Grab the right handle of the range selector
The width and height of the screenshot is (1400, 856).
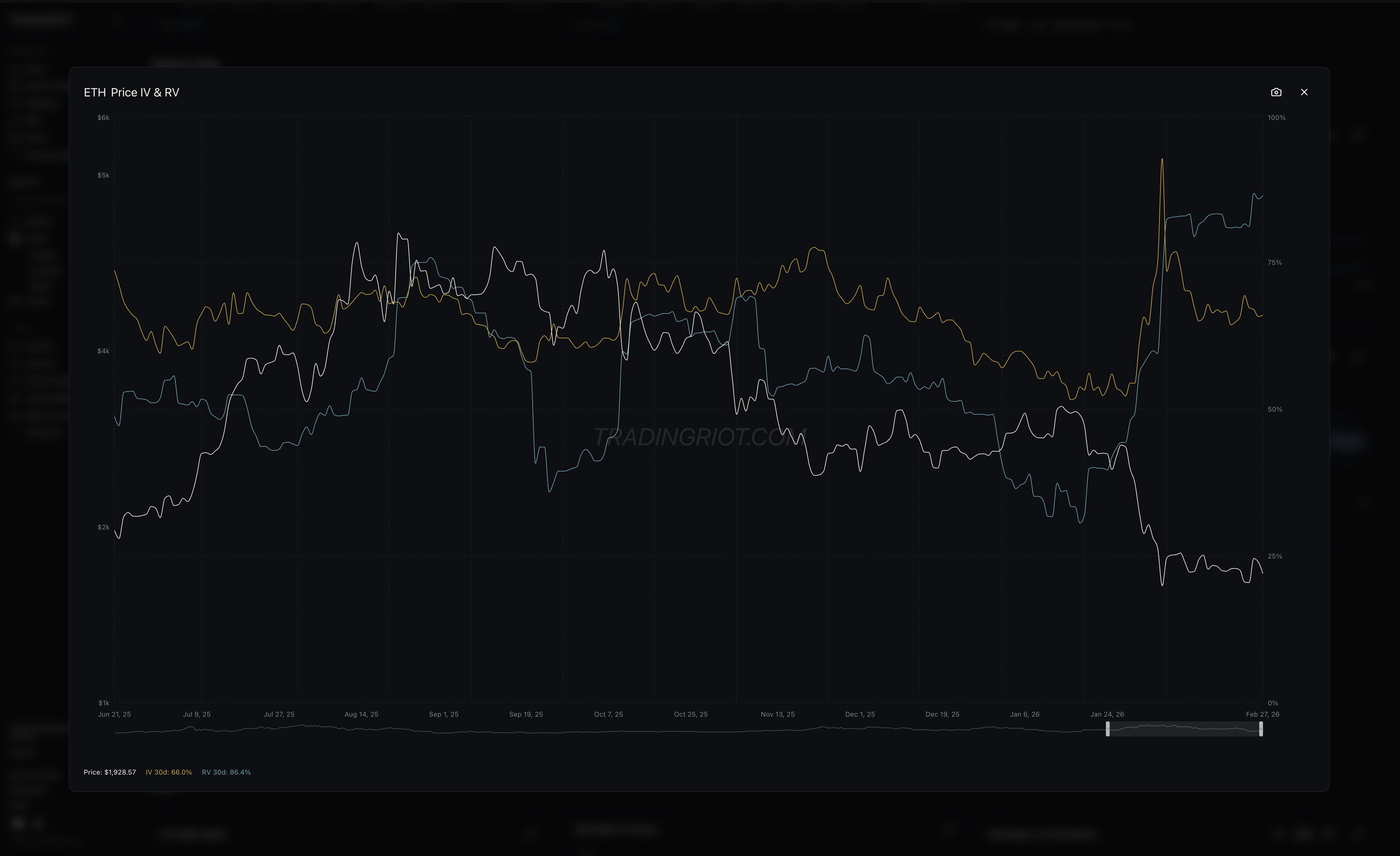[x=1261, y=729]
